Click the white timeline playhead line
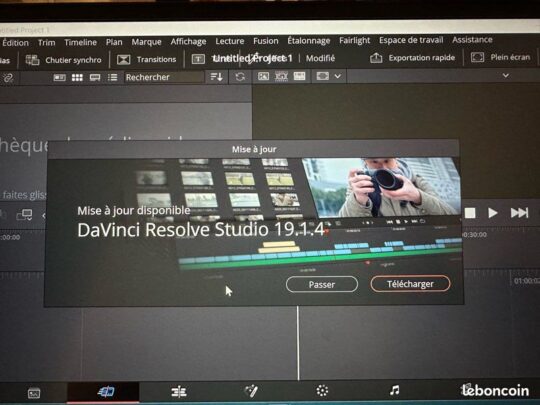 (x=298, y=343)
